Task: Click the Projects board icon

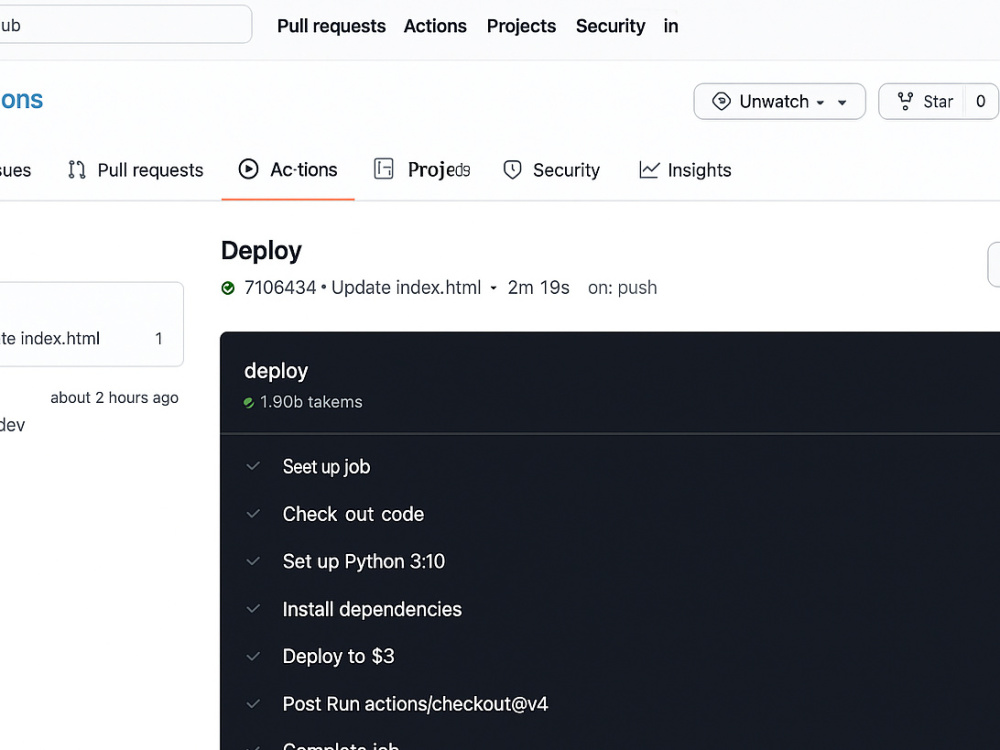Action: tap(383, 169)
